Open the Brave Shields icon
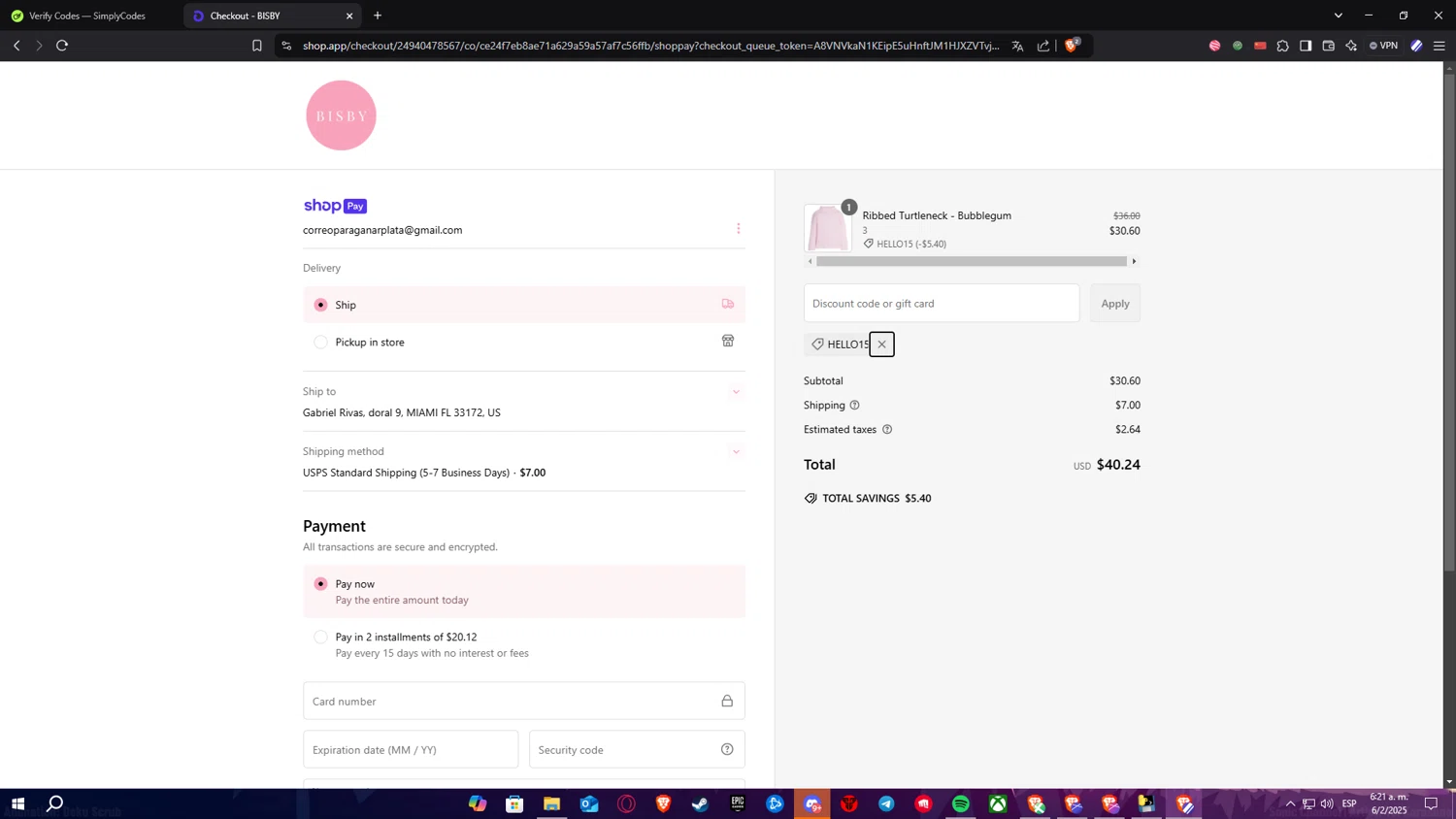This screenshot has width=1456, height=819. (1073, 45)
